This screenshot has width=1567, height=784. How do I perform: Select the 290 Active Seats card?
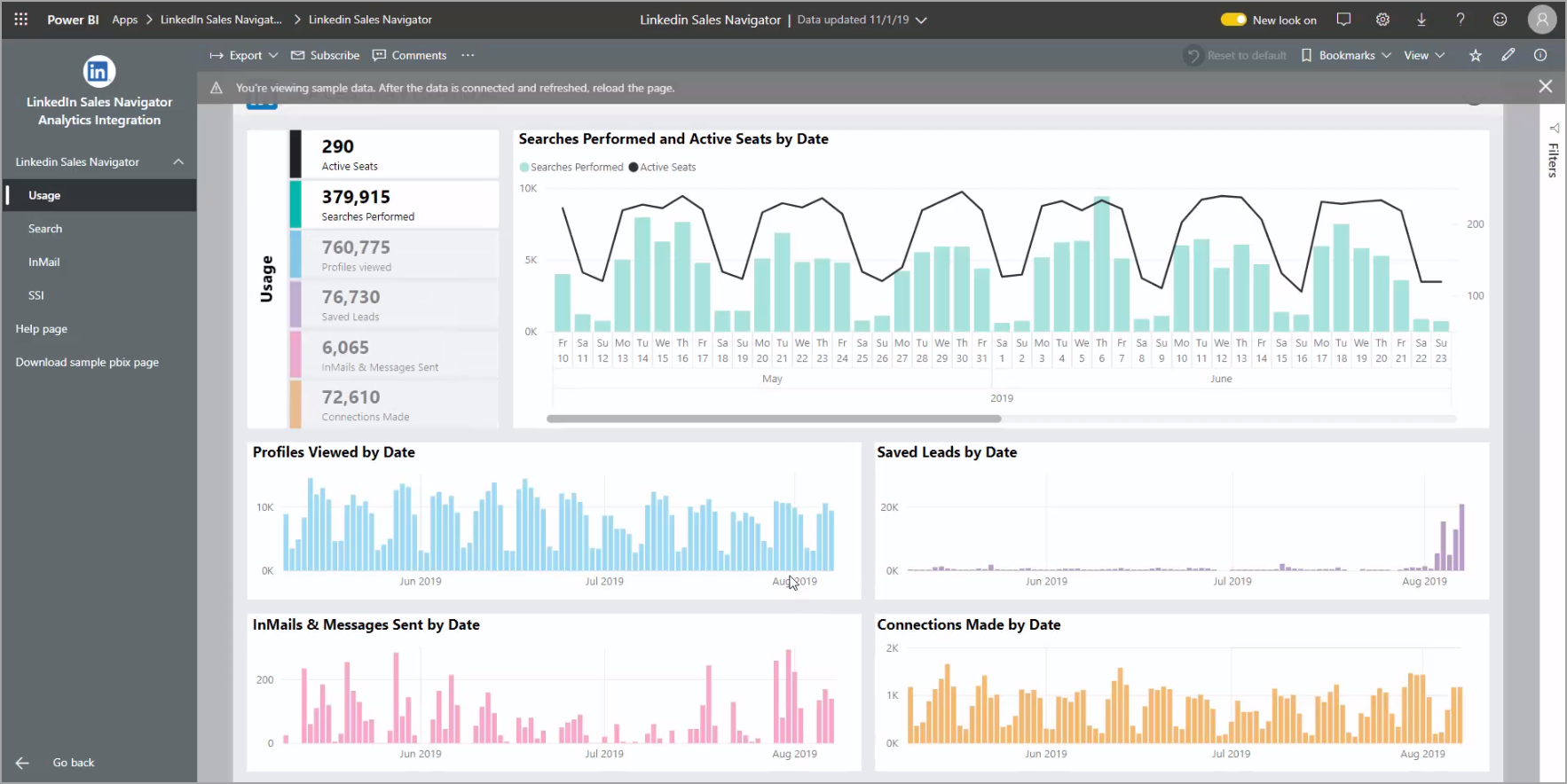pyautogui.click(x=394, y=154)
